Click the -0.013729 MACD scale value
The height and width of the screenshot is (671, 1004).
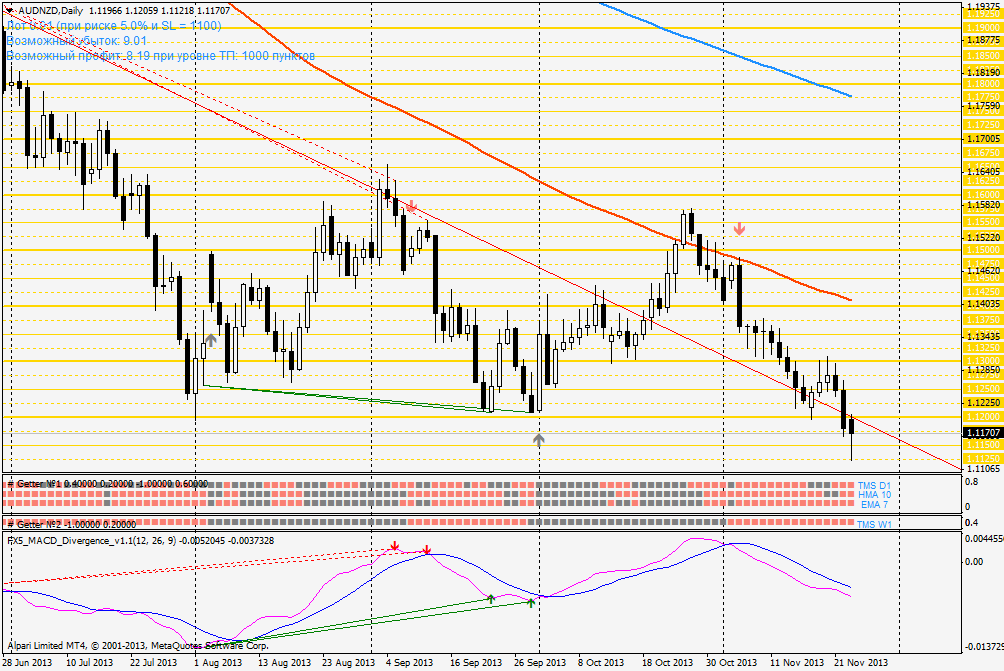pos(983,646)
